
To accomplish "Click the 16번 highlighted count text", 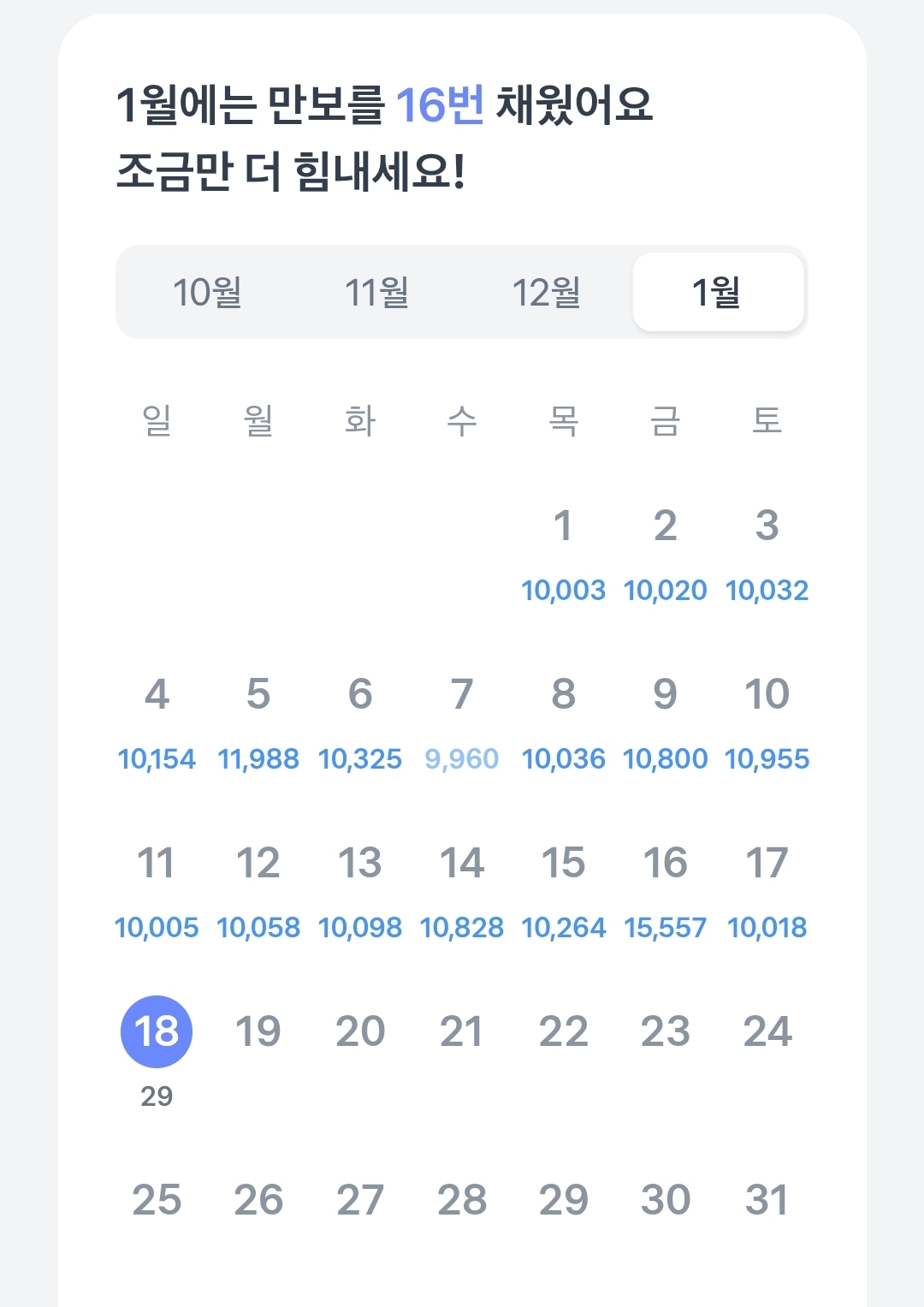I will coord(440,105).
